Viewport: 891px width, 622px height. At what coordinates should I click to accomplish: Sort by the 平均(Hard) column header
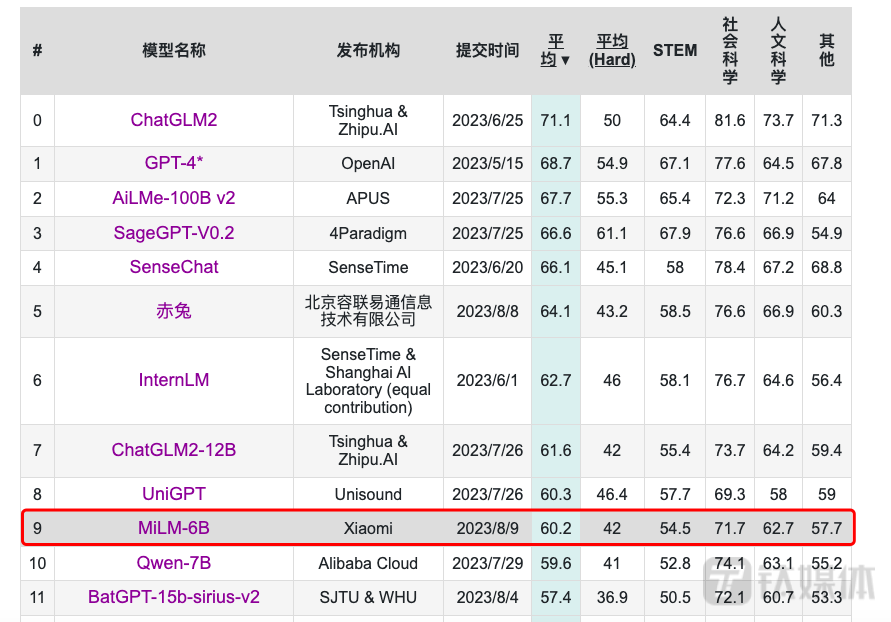click(612, 51)
